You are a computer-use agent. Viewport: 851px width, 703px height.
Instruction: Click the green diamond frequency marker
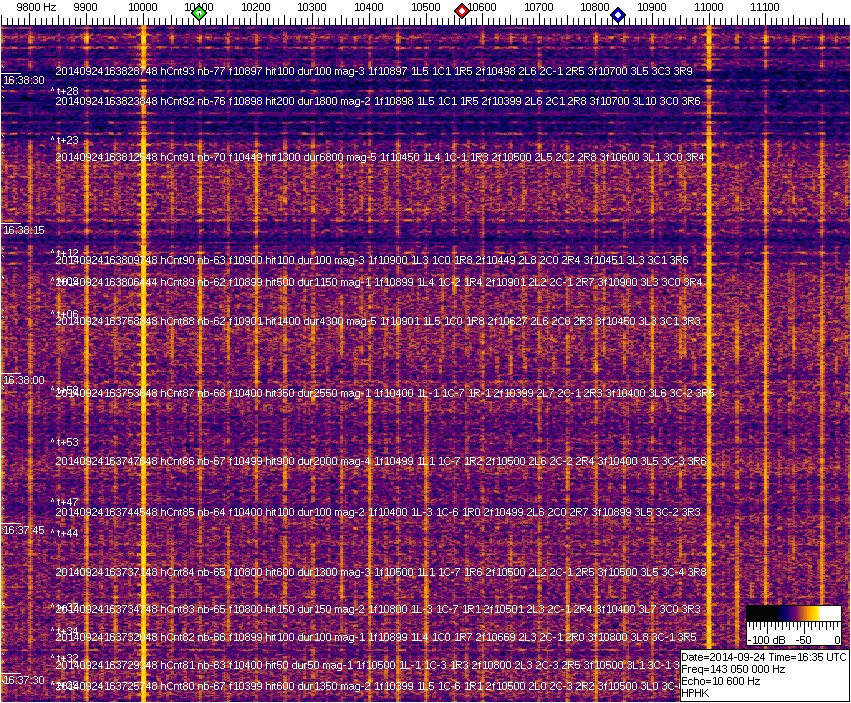(x=199, y=13)
